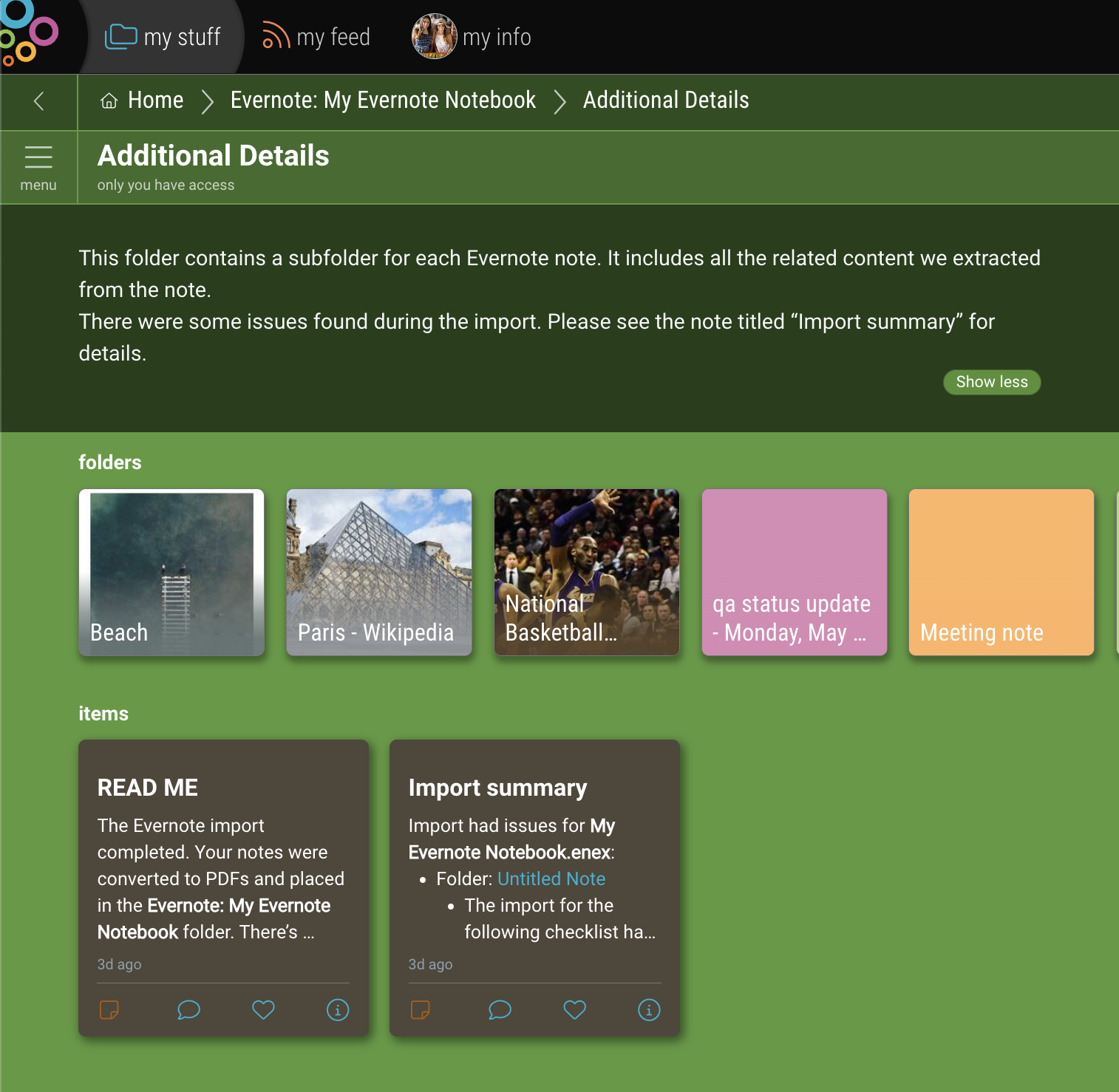
Task: Open the my feed tab
Action: click(316, 37)
